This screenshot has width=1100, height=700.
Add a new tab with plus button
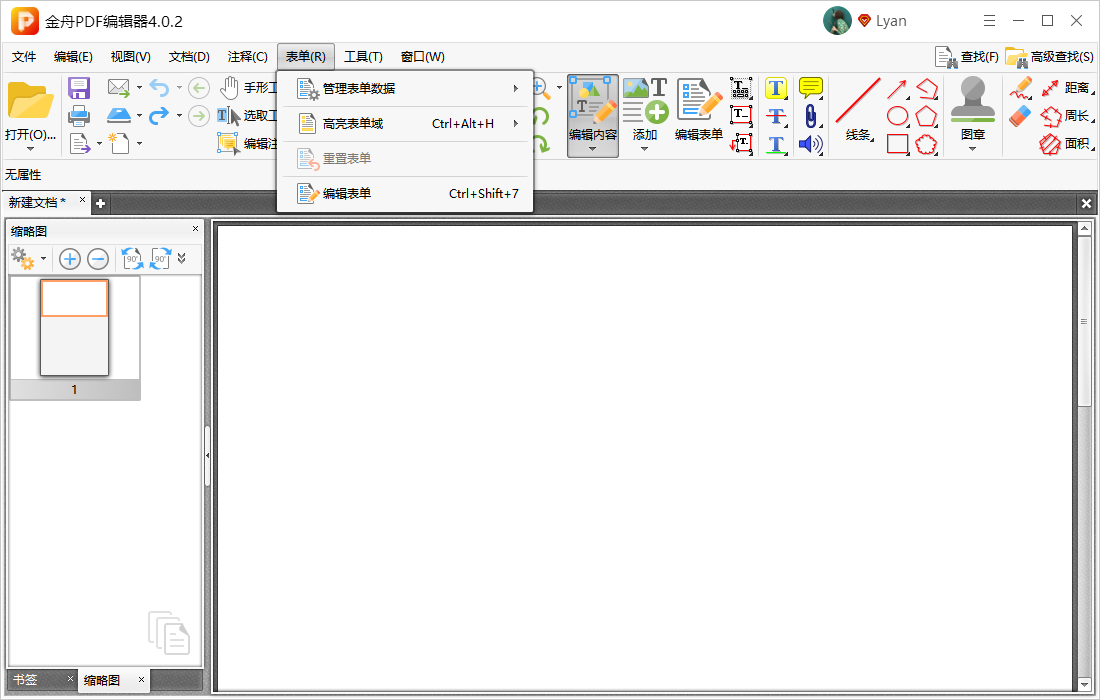coord(100,203)
